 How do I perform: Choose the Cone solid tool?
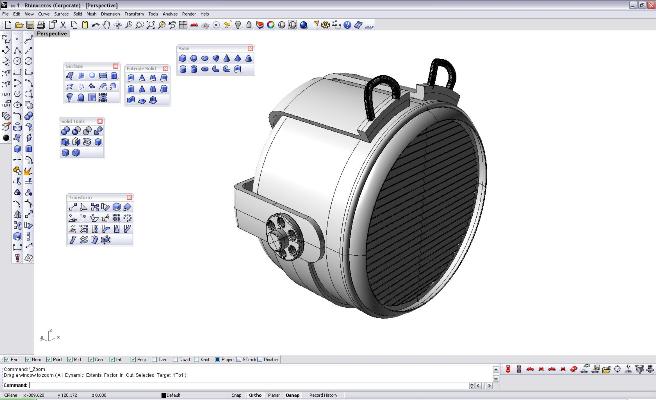click(226, 59)
